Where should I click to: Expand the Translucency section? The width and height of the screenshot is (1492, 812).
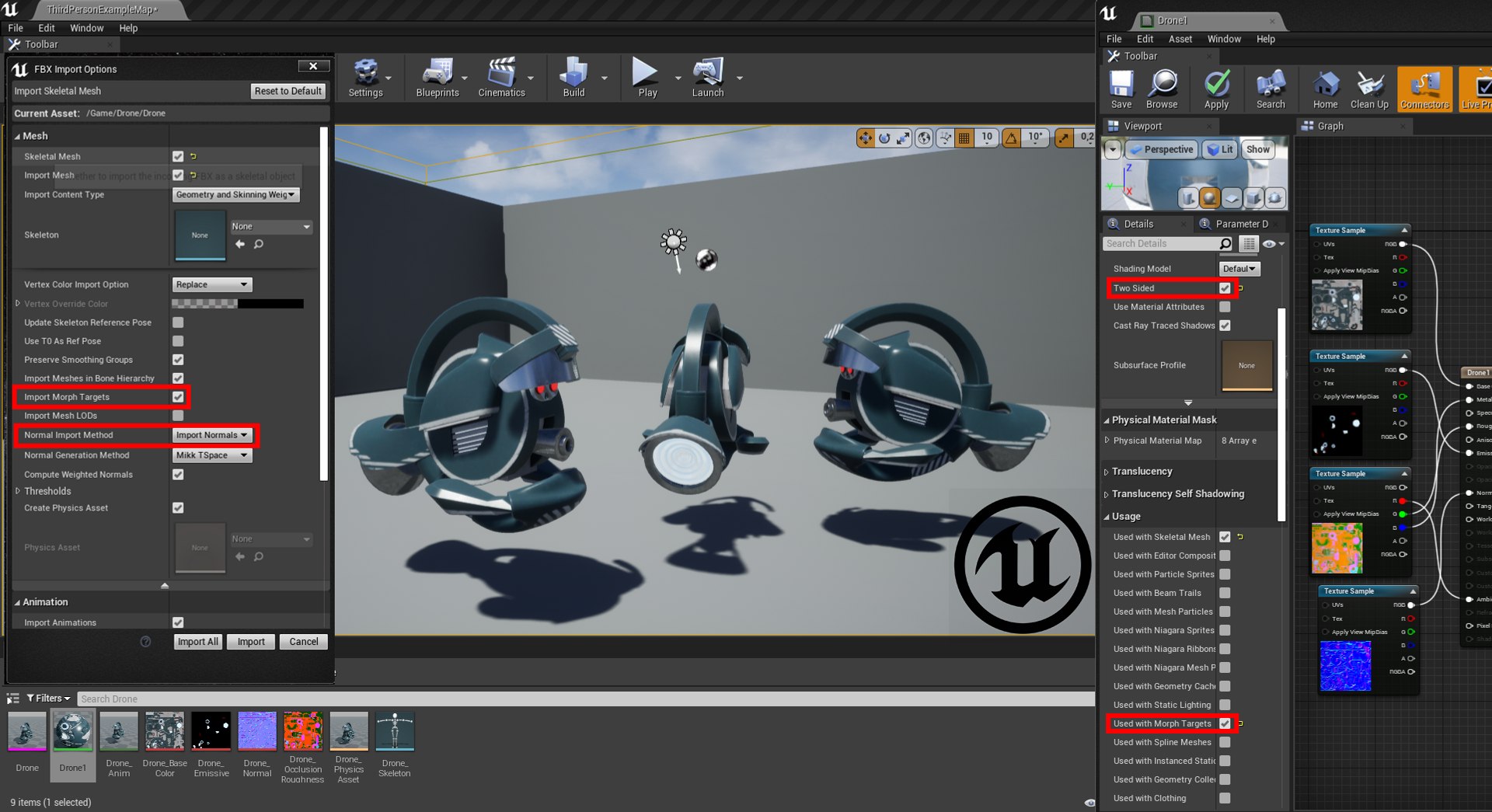1107,472
